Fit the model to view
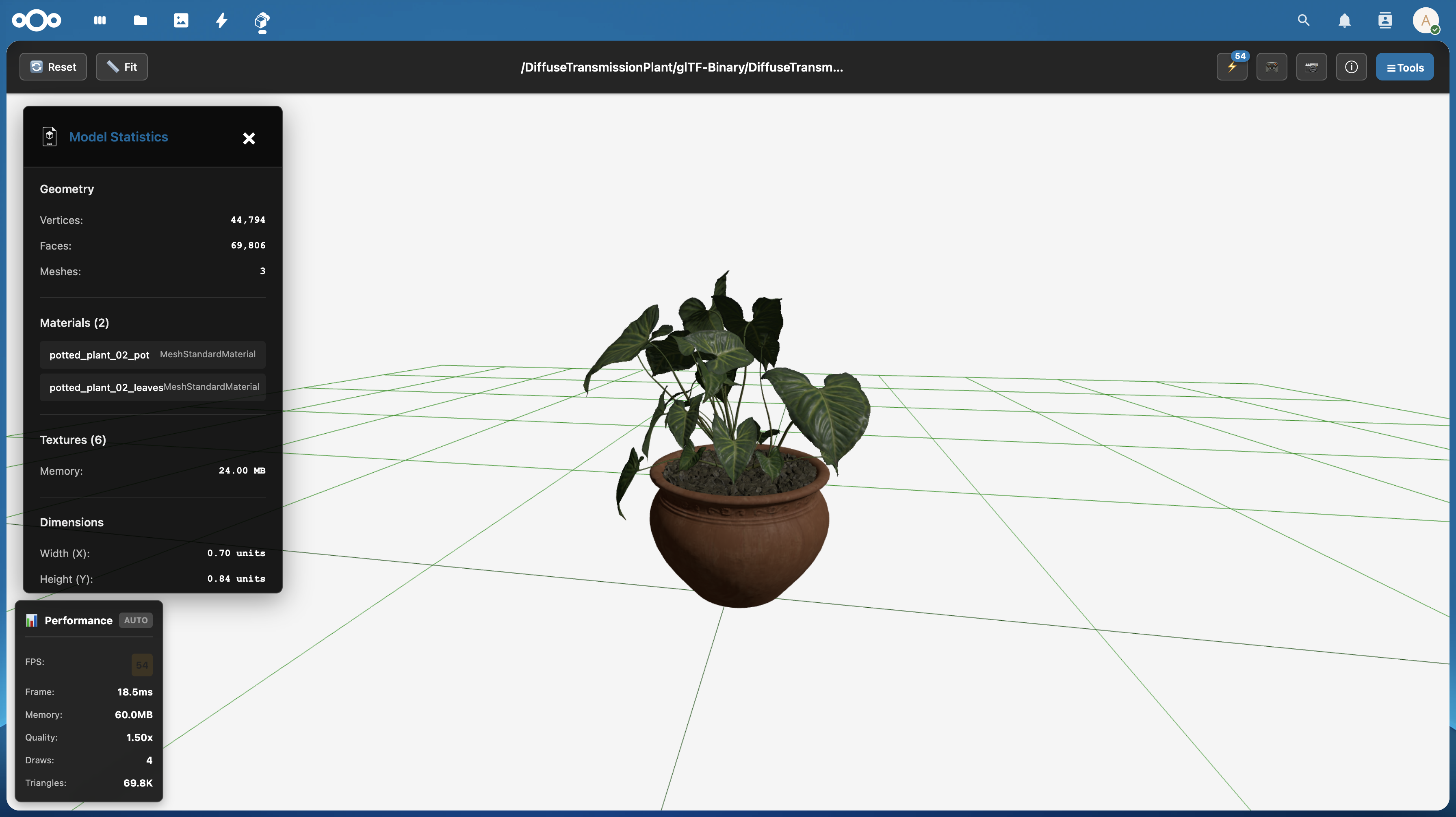This screenshot has width=1456, height=817. click(x=121, y=67)
